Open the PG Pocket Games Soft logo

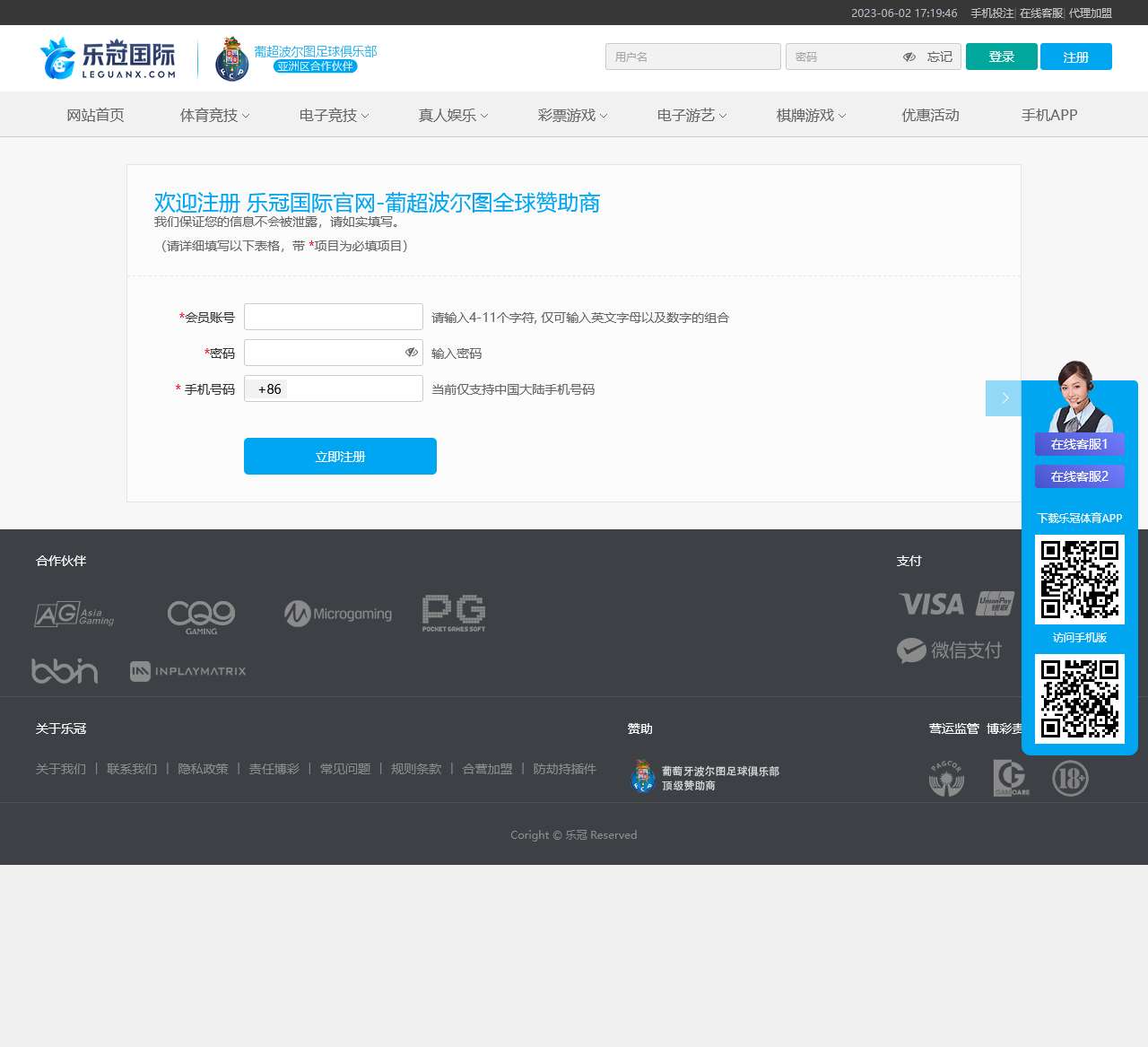[x=454, y=613]
